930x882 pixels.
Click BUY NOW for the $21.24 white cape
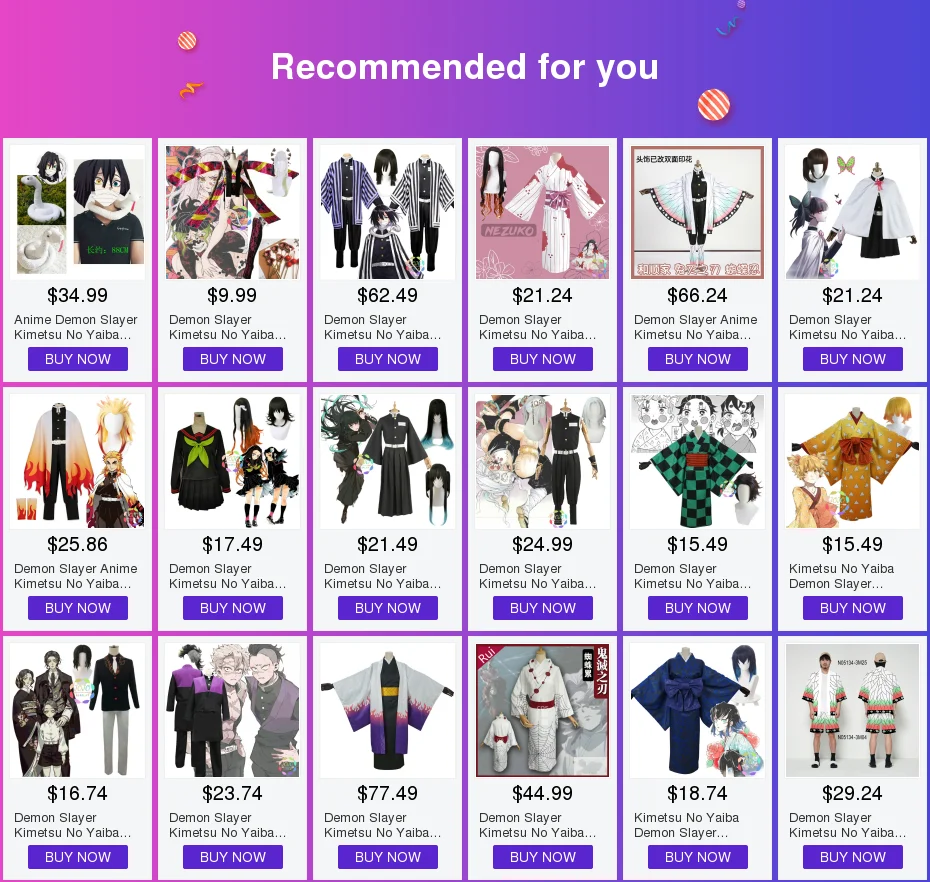pos(853,359)
